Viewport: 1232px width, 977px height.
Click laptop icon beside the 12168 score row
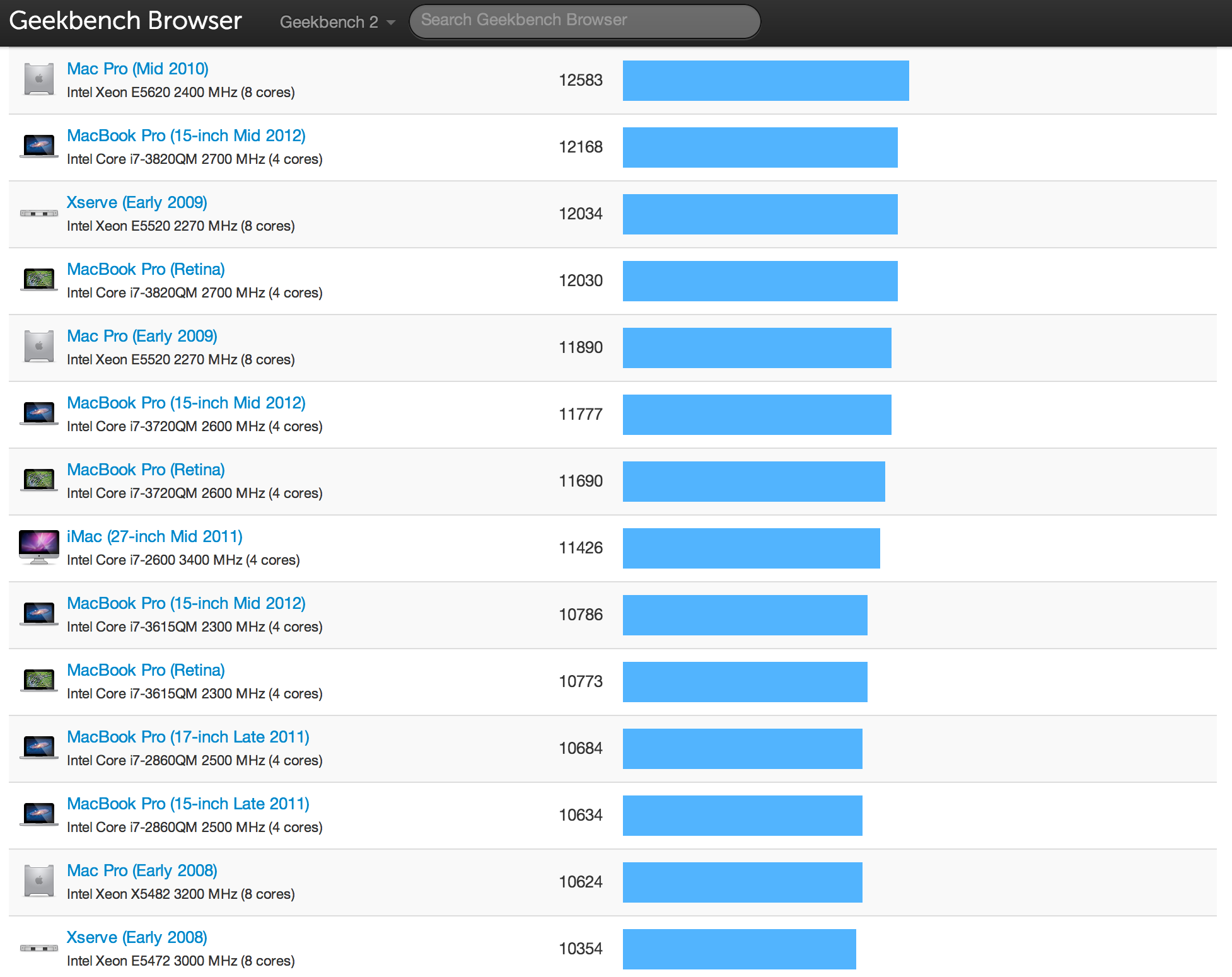click(x=39, y=146)
